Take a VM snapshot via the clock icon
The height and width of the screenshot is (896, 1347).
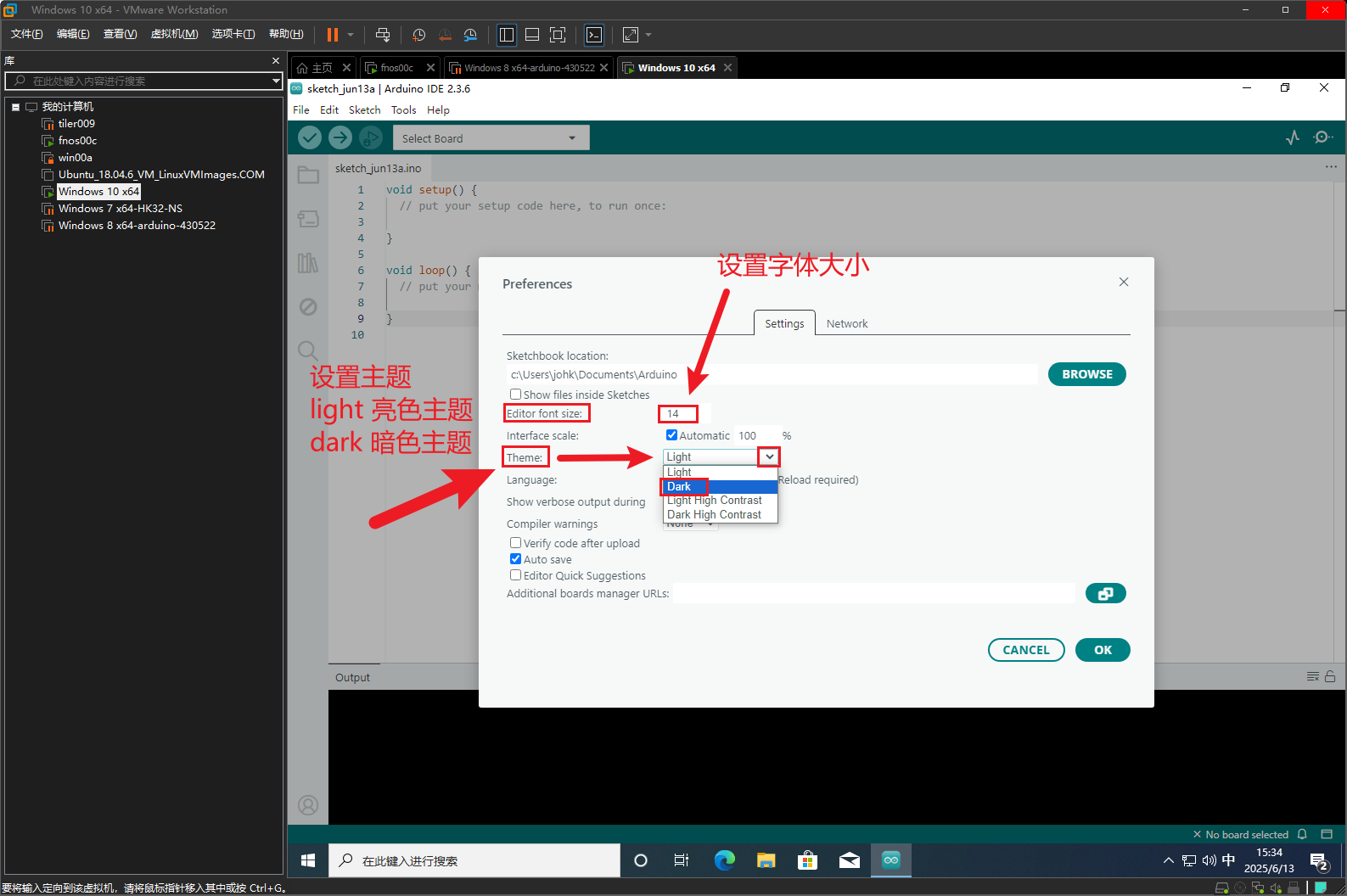point(419,35)
